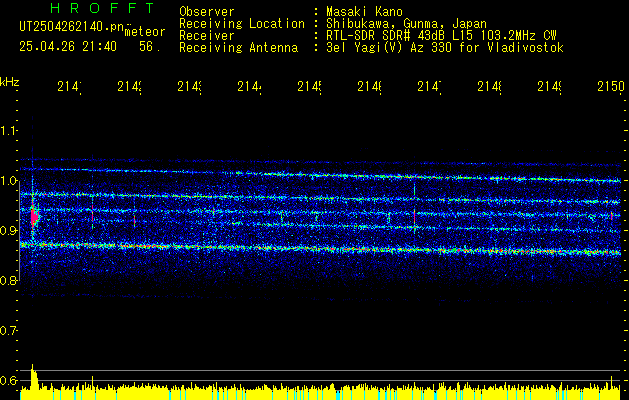
Task: Click the 2144 time axis label
Action: (x=250, y=86)
